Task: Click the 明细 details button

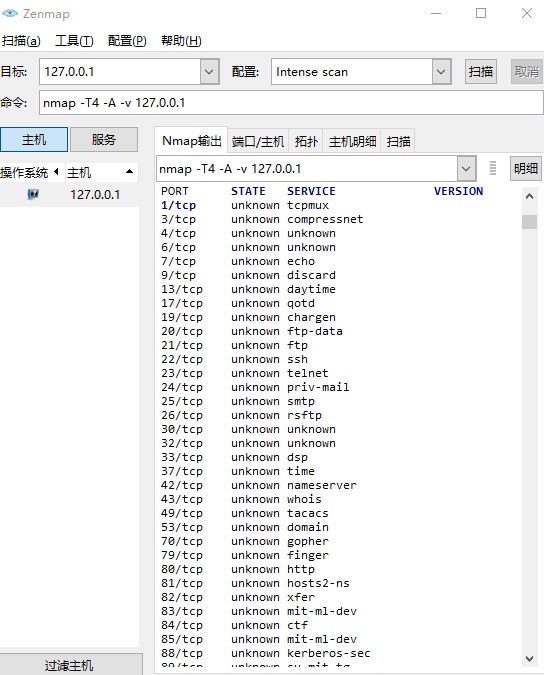Action: (526, 168)
